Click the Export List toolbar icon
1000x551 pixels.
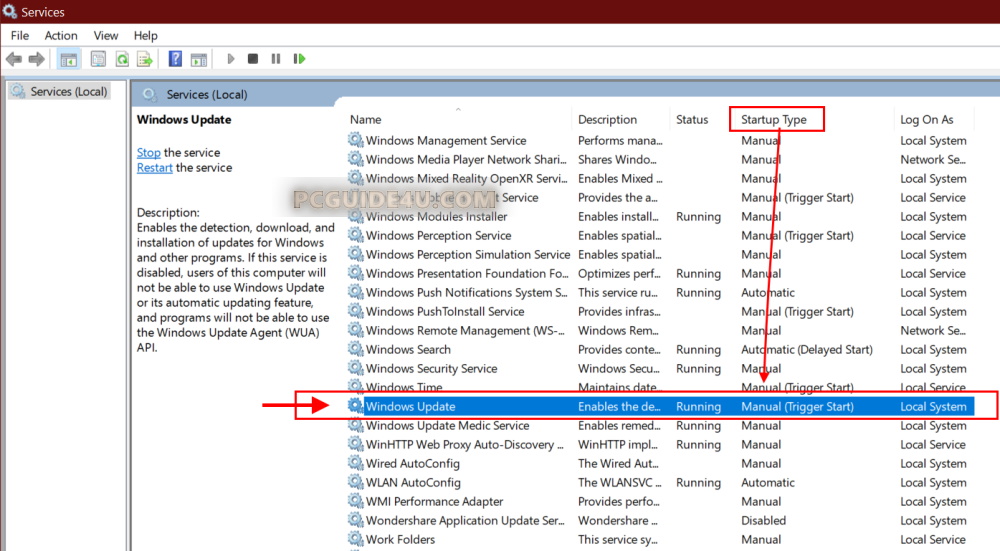pos(145,59)
